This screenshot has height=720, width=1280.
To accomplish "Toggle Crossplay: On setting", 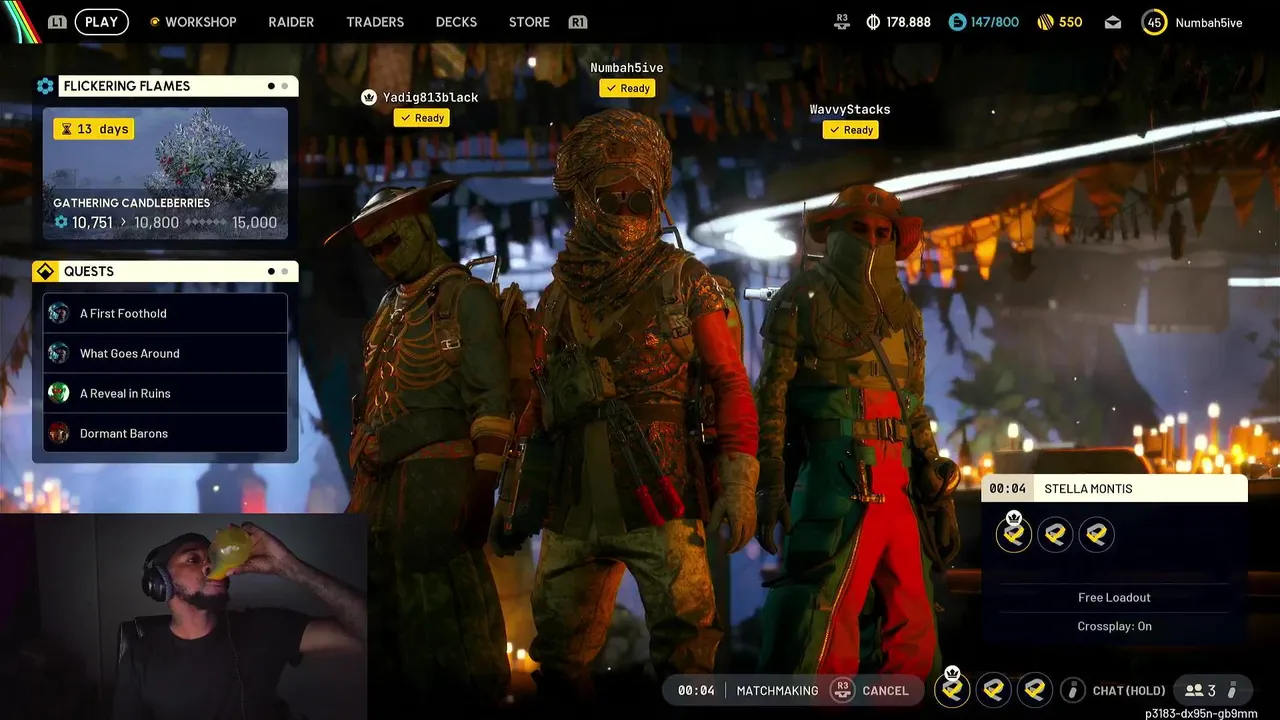I will click(x=1114, y=626).
